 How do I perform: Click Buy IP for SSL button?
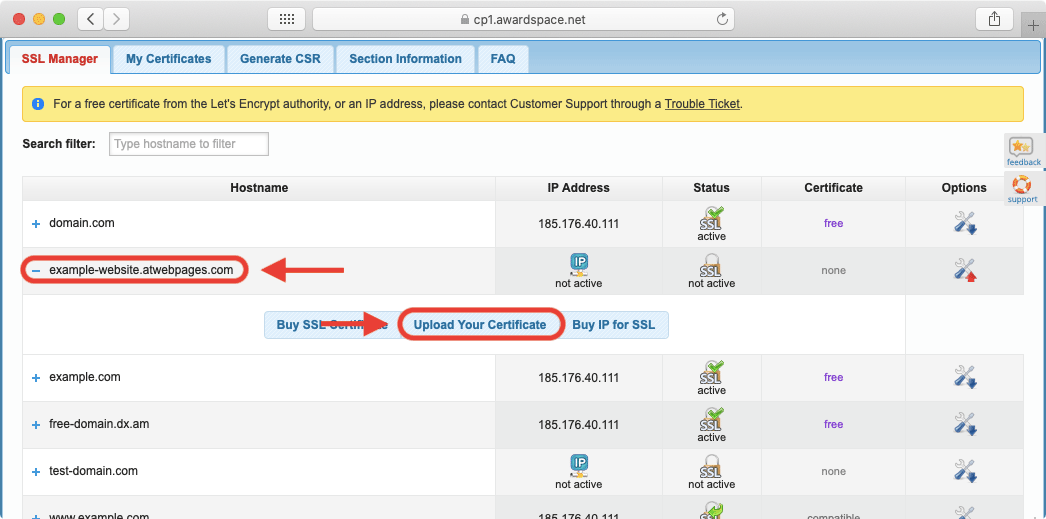tap(614, 325)
